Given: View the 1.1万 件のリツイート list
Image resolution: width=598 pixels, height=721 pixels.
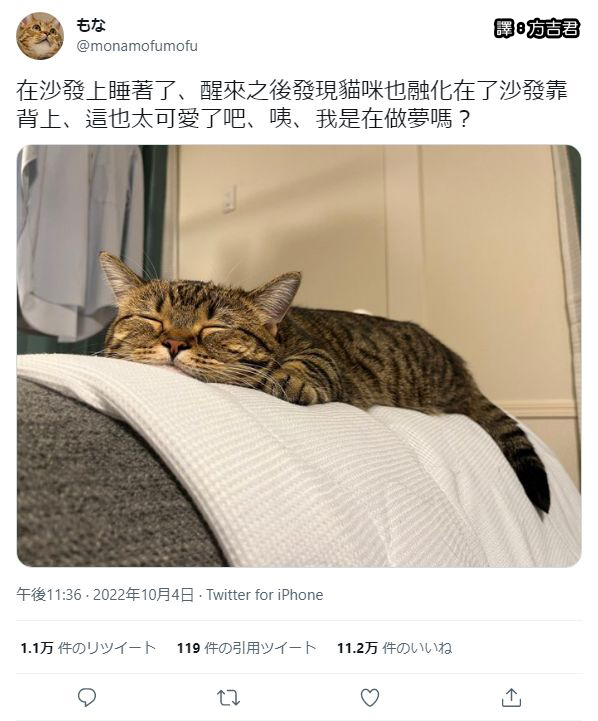Looking at the screenshot, I should pyautogui.click(x=88, y=648).
